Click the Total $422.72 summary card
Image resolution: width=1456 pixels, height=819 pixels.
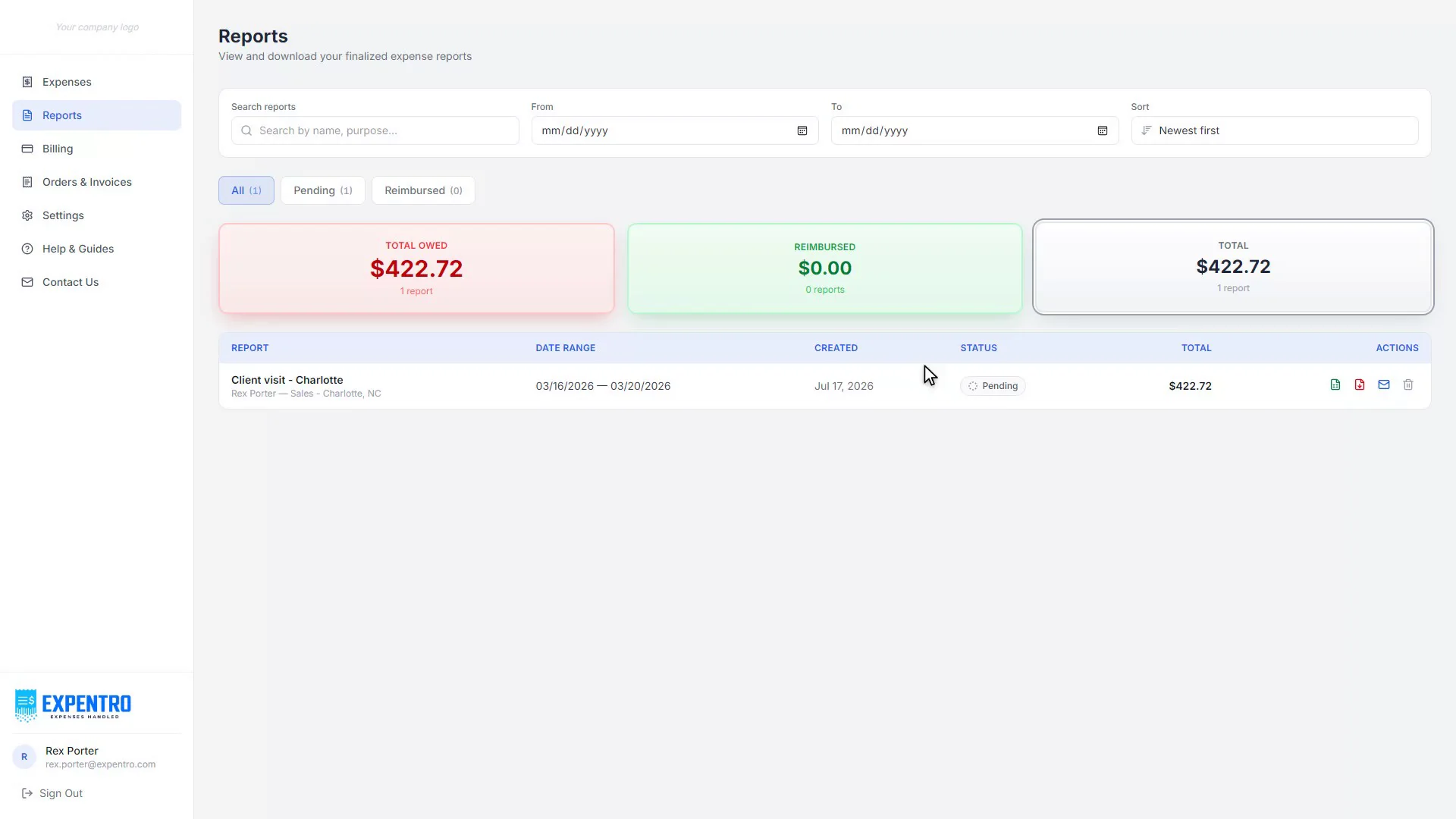1233,267
